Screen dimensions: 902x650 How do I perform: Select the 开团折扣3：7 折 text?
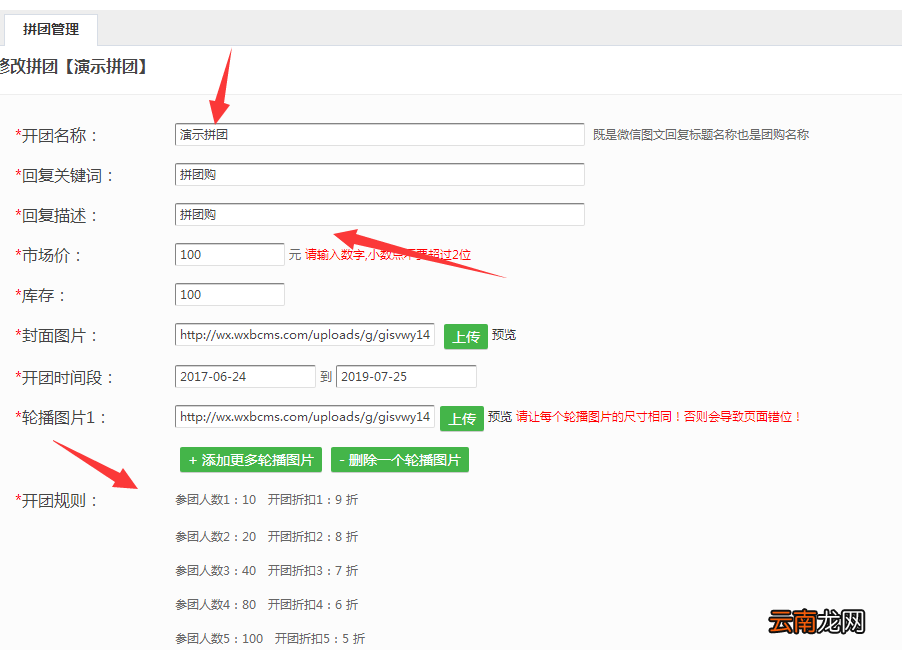[x=313, y=571]
